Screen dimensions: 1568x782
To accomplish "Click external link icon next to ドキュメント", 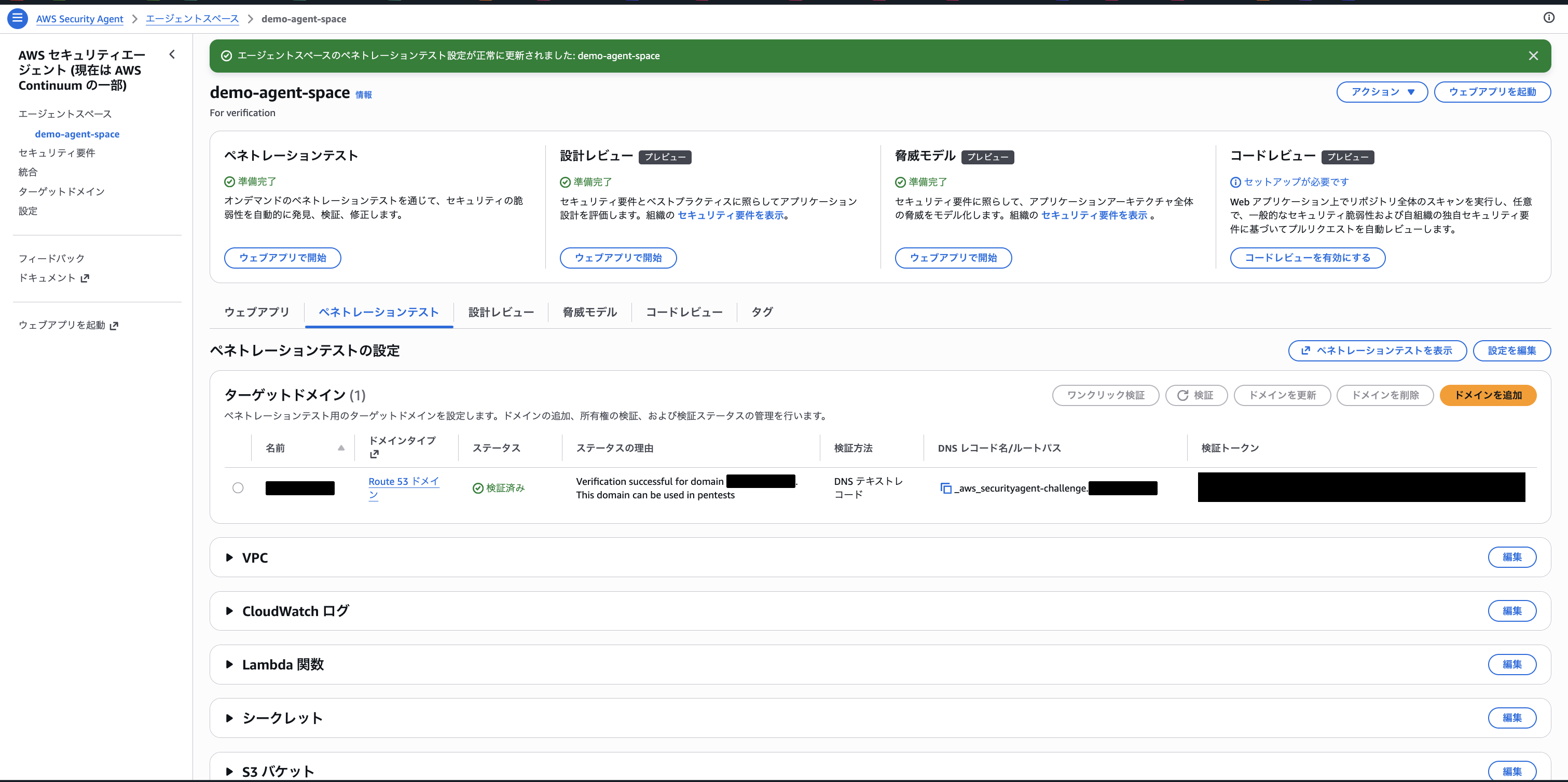I will click(85, 278).
